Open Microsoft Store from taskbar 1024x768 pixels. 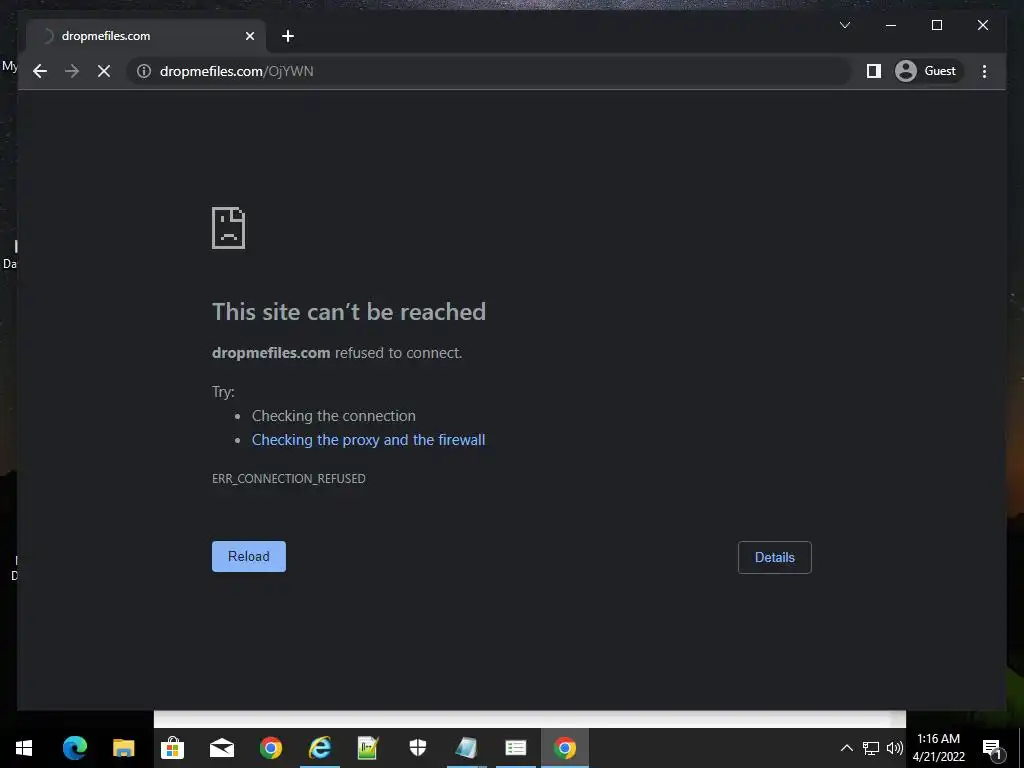point(172,748)
